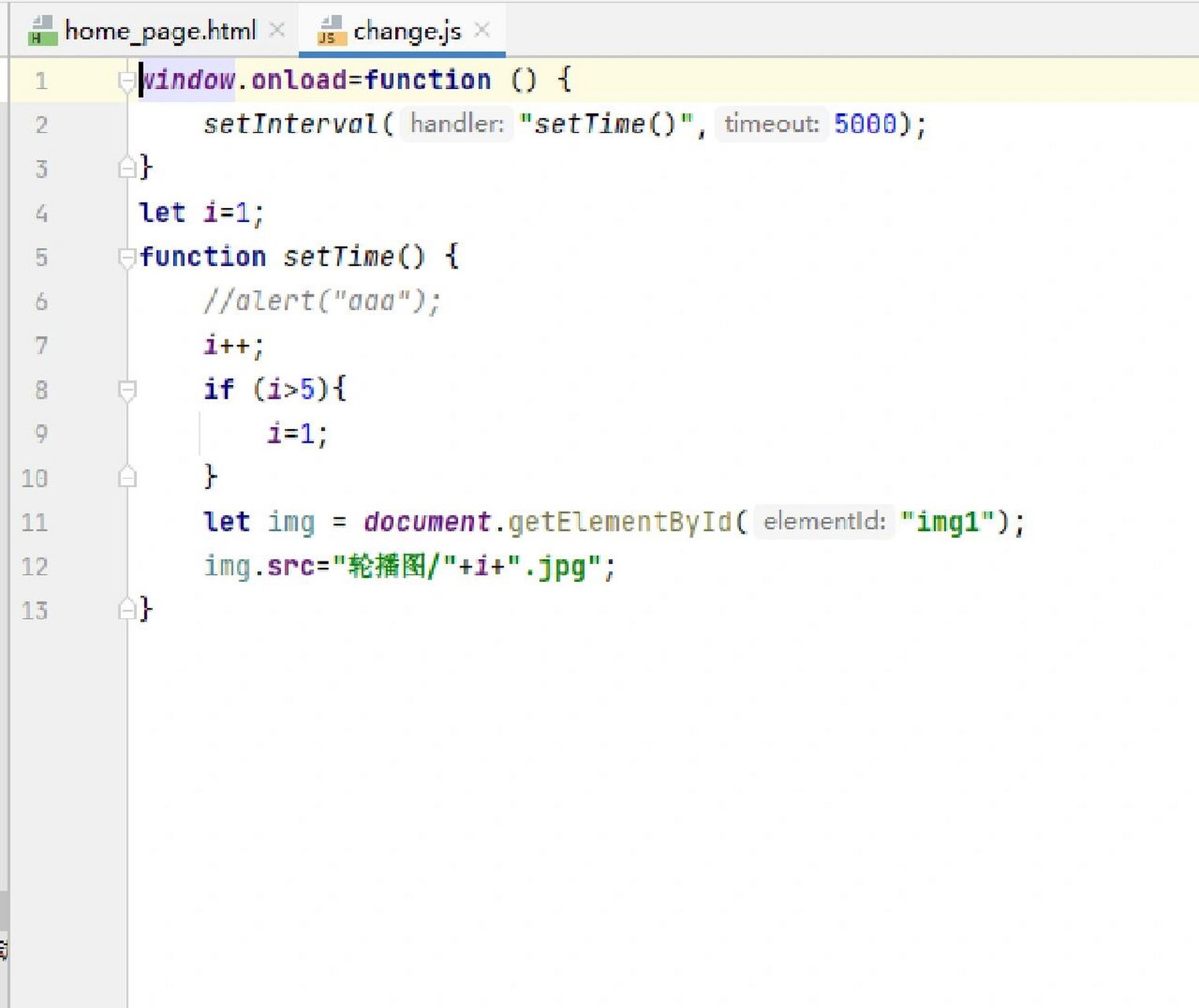Select the change.js editor tab

click(x=406, y=31)
